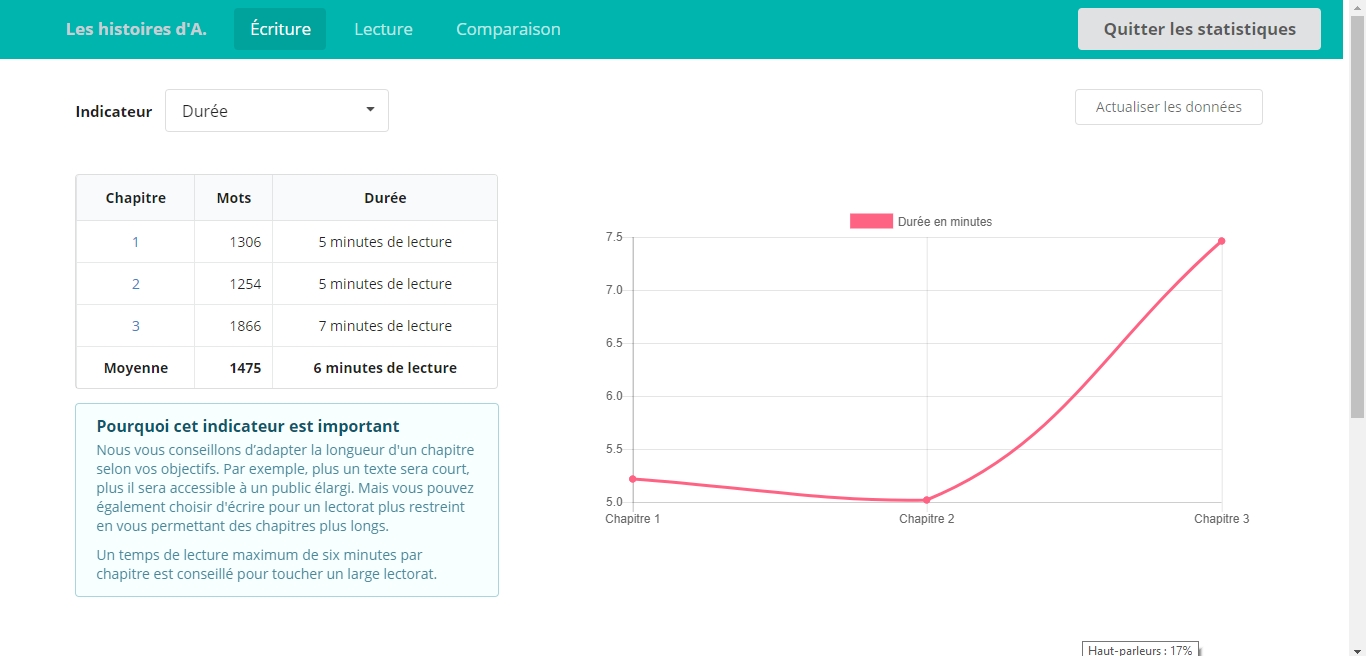Open chapter 1 link in the table
The image size is (1366, 656).
[136, 242]
